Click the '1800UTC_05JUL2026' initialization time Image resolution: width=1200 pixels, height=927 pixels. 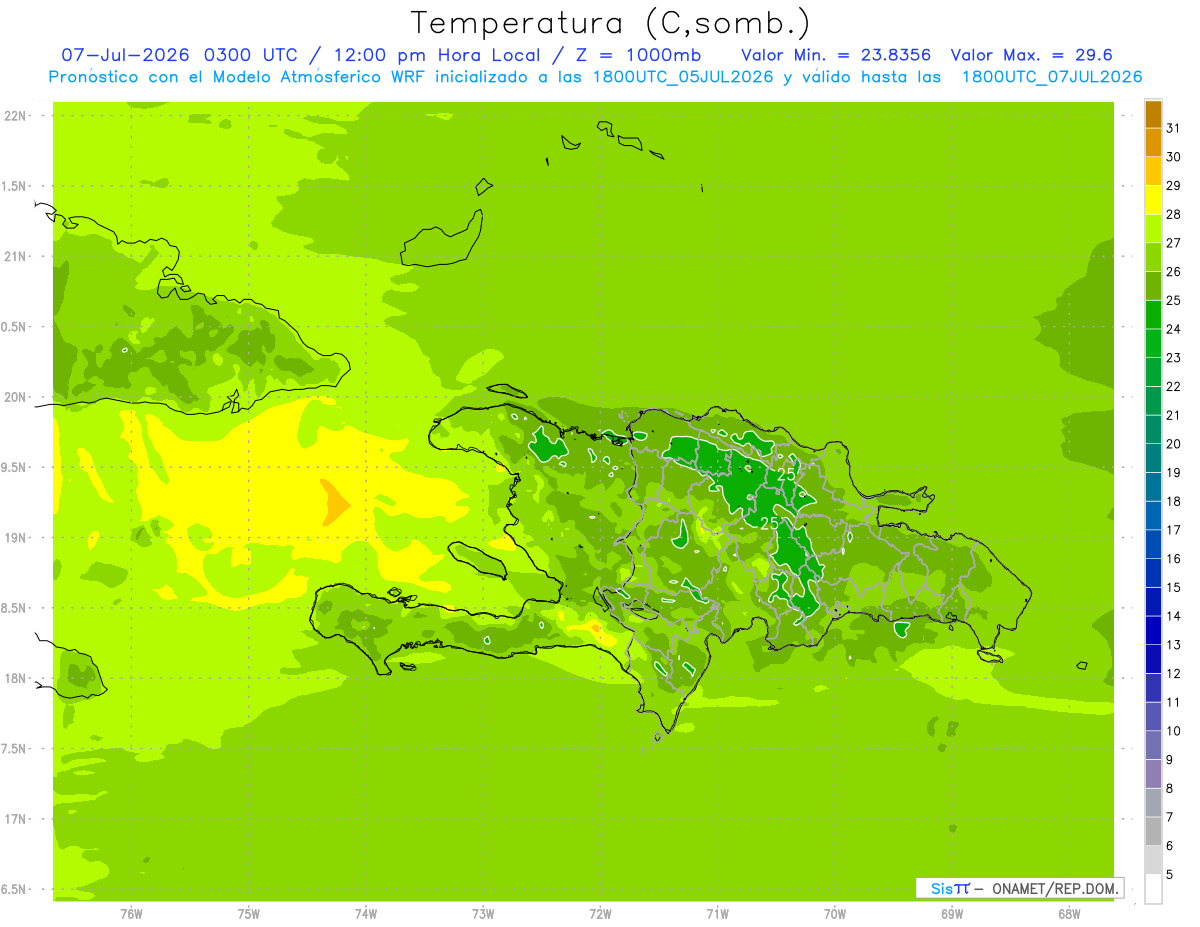(683, 77)
